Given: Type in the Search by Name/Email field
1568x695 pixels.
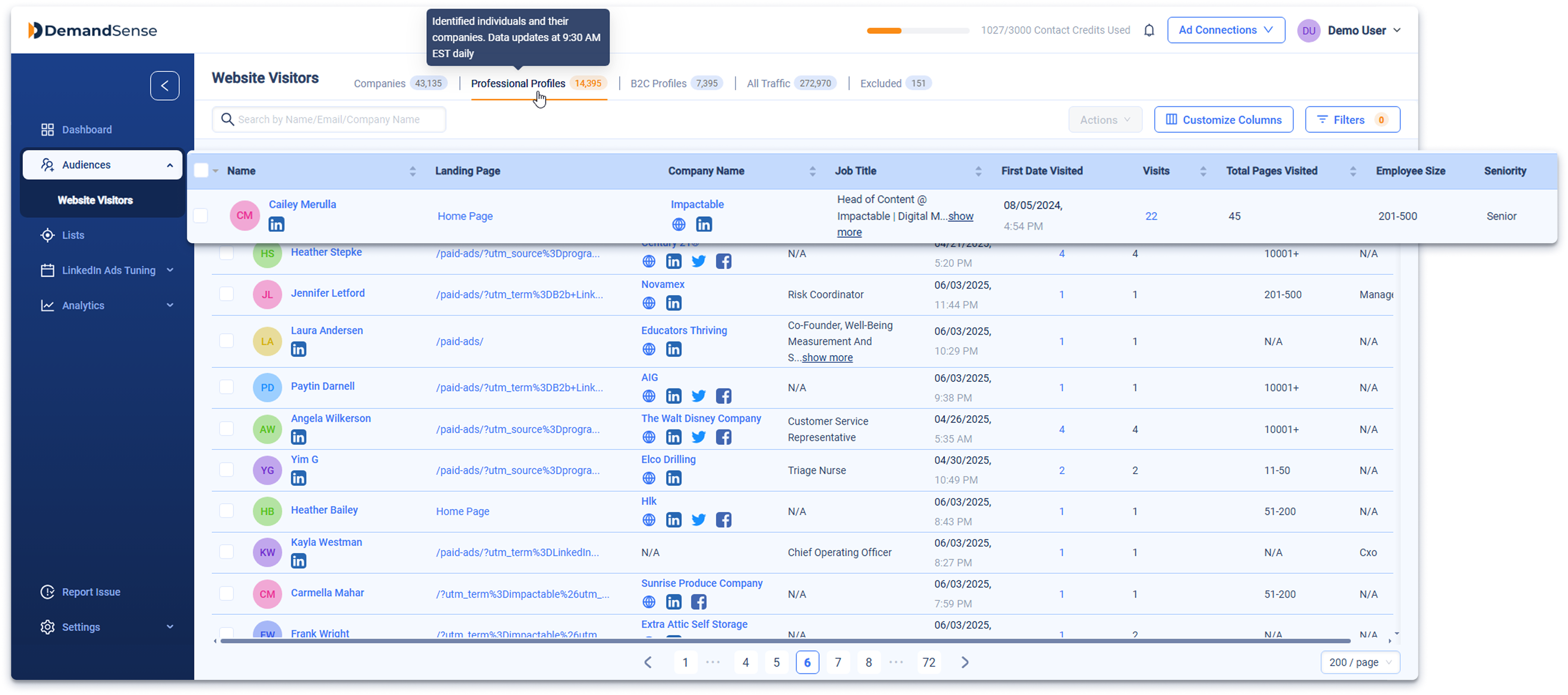Looking at the screenshot, I should coord(329,119).
